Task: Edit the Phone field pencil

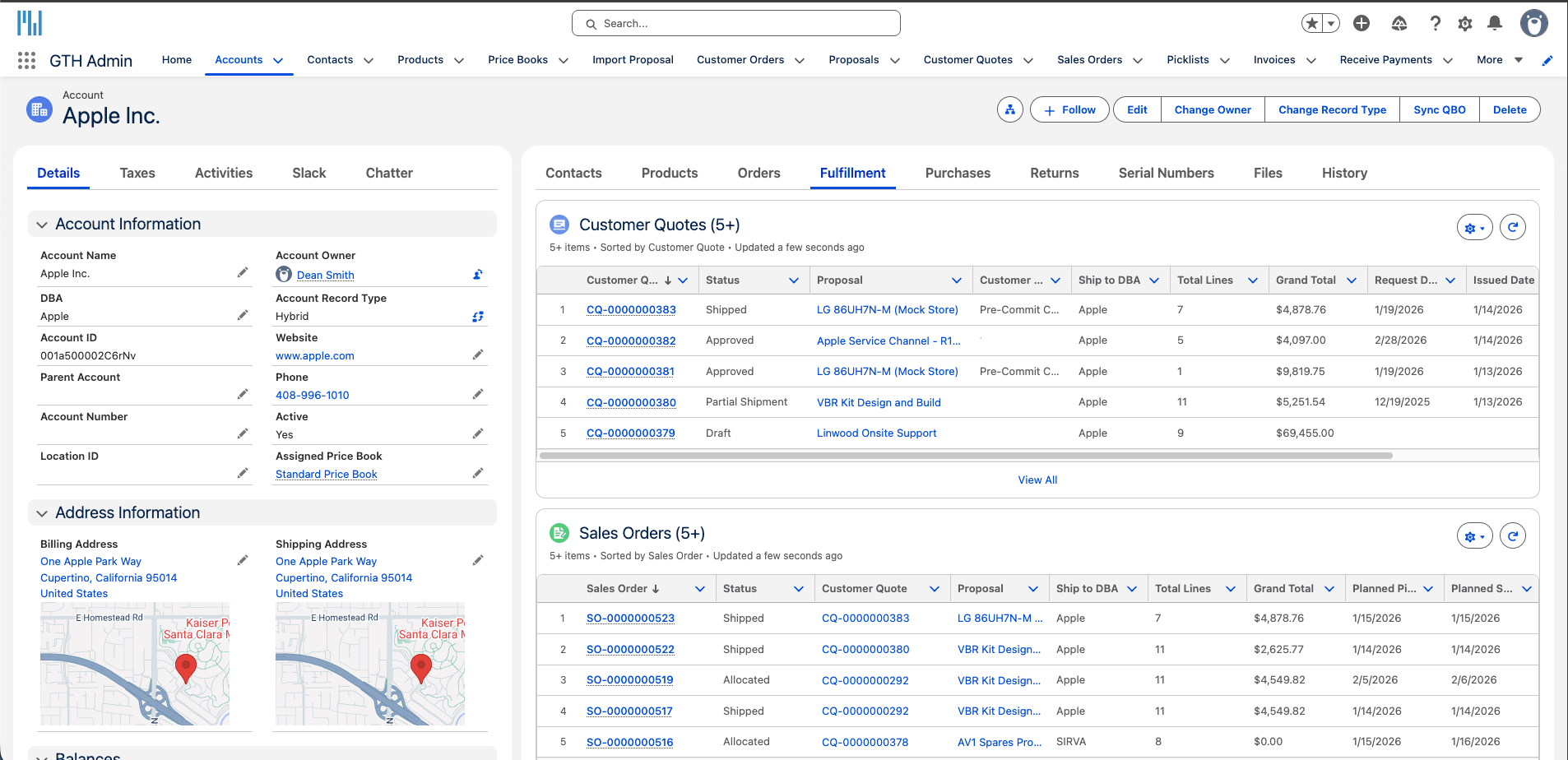Action: tap(478, 394)
